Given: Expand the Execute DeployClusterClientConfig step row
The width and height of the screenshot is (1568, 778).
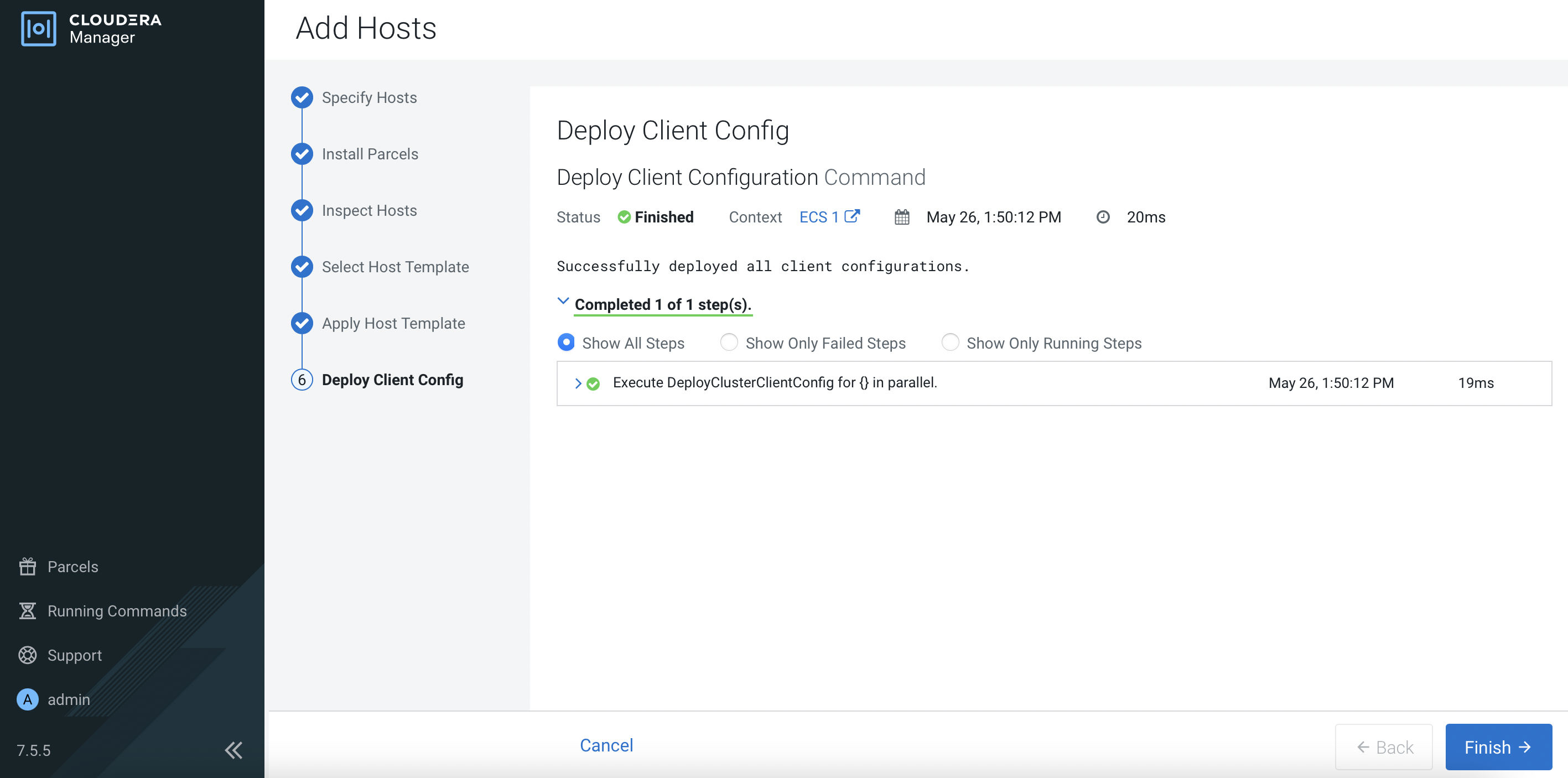Looking at the screenshot, I should (x=578, y=383).
